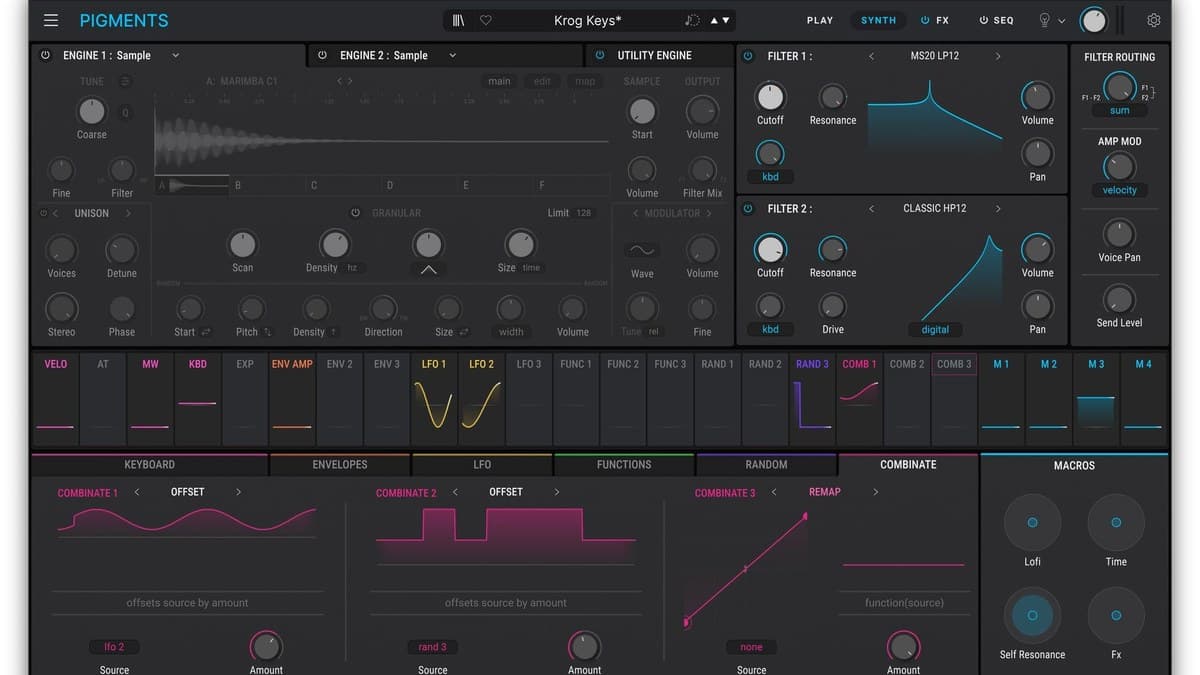Click the sample map button

[584, 81]
